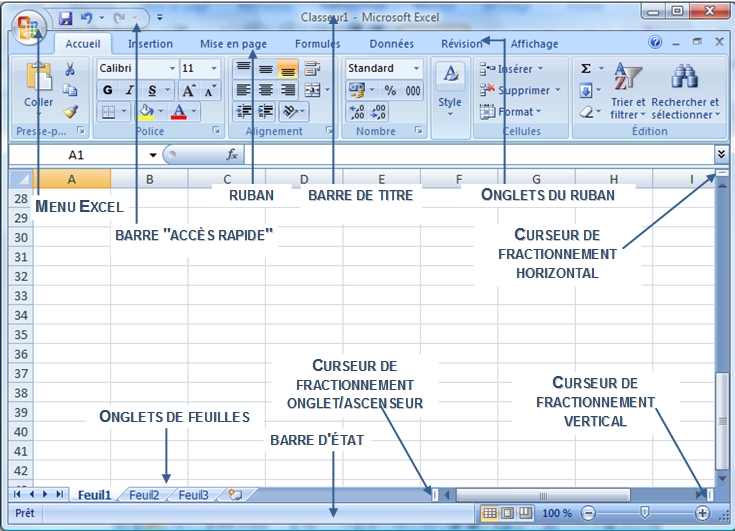Screen dimensions: 735x531
Task: Cut selection with scissors icon
Action: click(x=70, y=69)
